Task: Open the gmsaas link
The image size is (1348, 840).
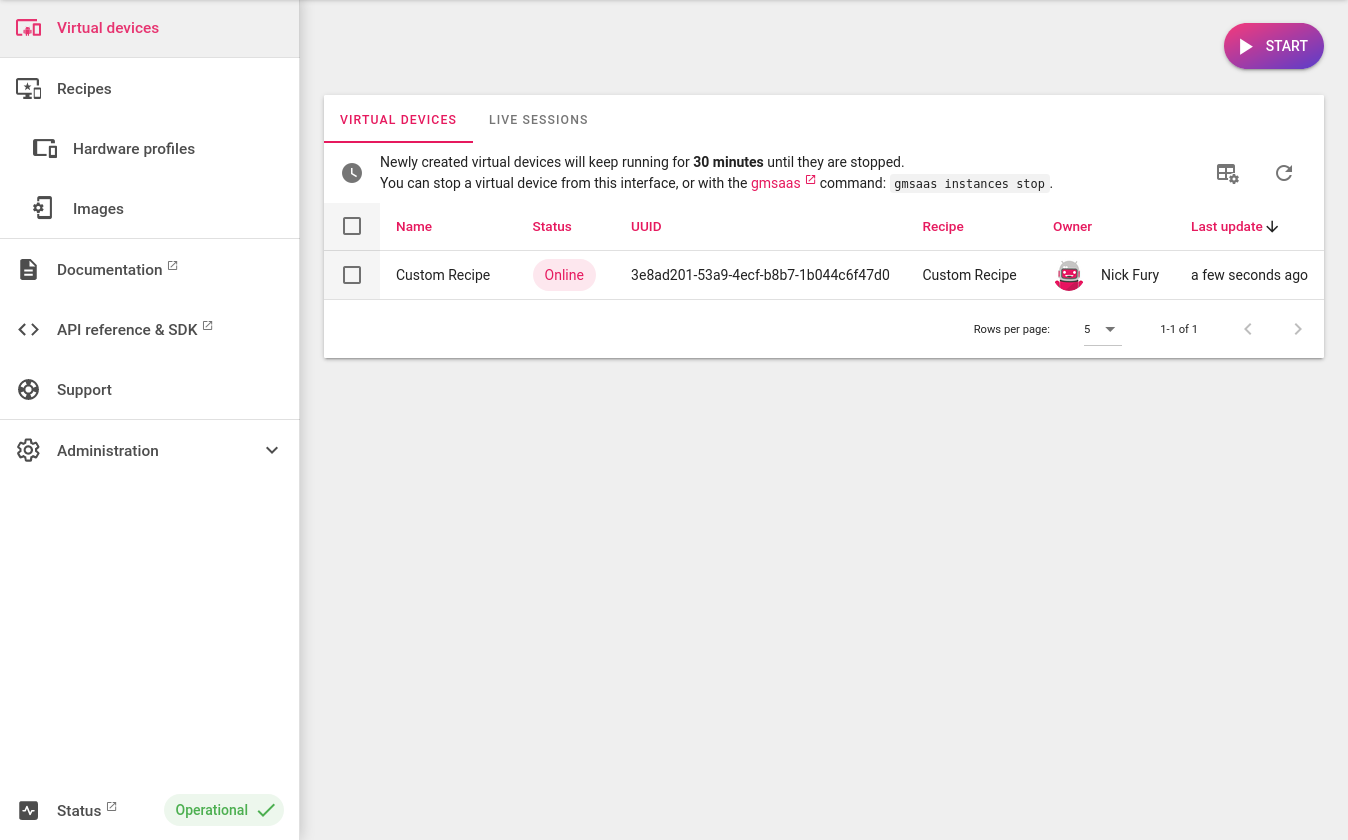Action: [775, 183]
